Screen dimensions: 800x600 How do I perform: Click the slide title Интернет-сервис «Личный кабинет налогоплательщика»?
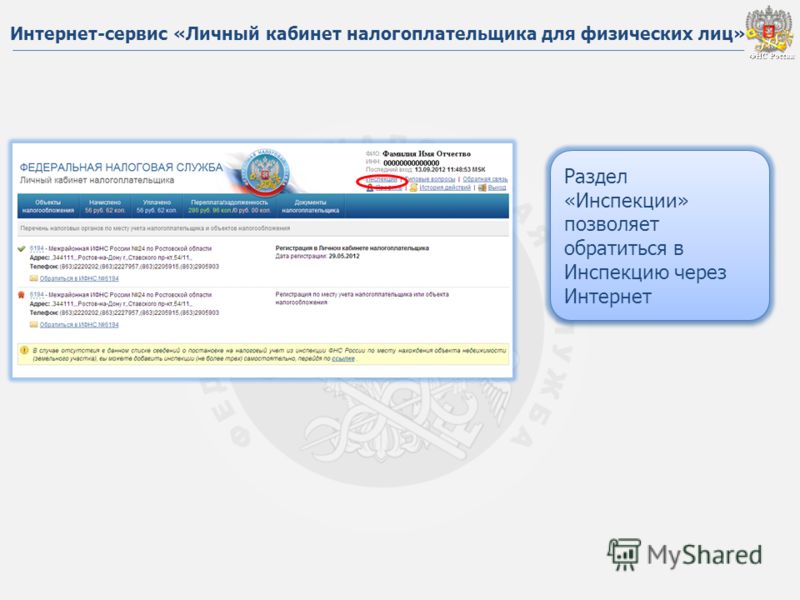coord(378,34)
